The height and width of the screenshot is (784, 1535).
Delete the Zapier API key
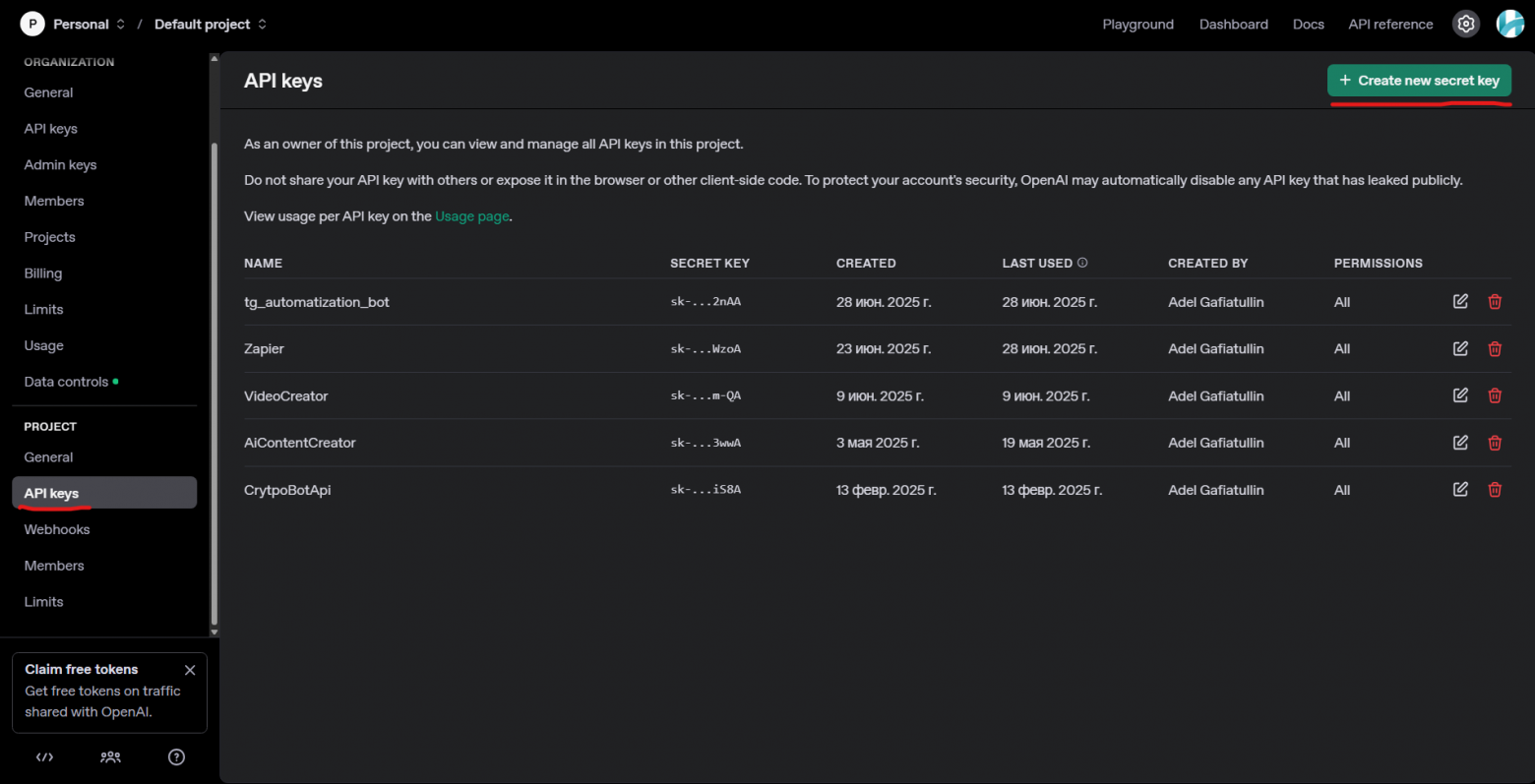click(x=1495, y=348)
